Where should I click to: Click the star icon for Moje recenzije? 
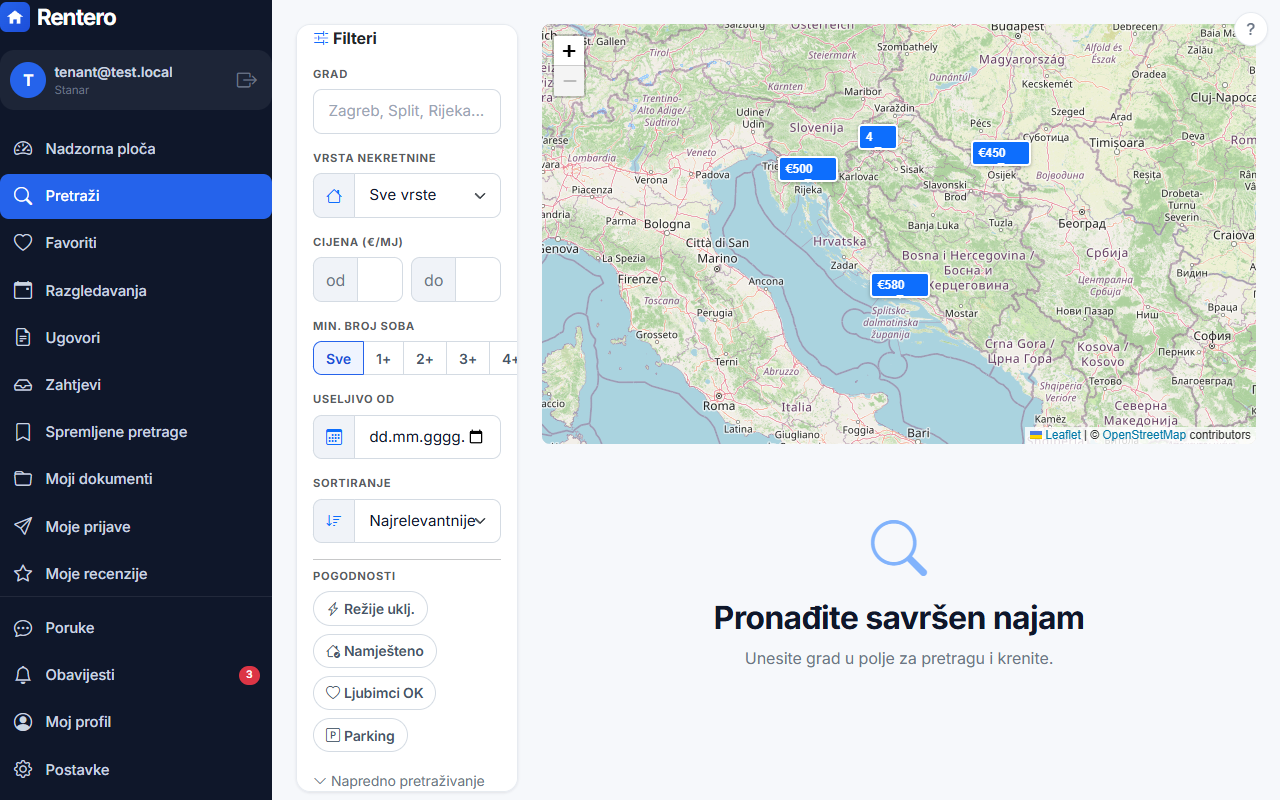pos(23,574)
